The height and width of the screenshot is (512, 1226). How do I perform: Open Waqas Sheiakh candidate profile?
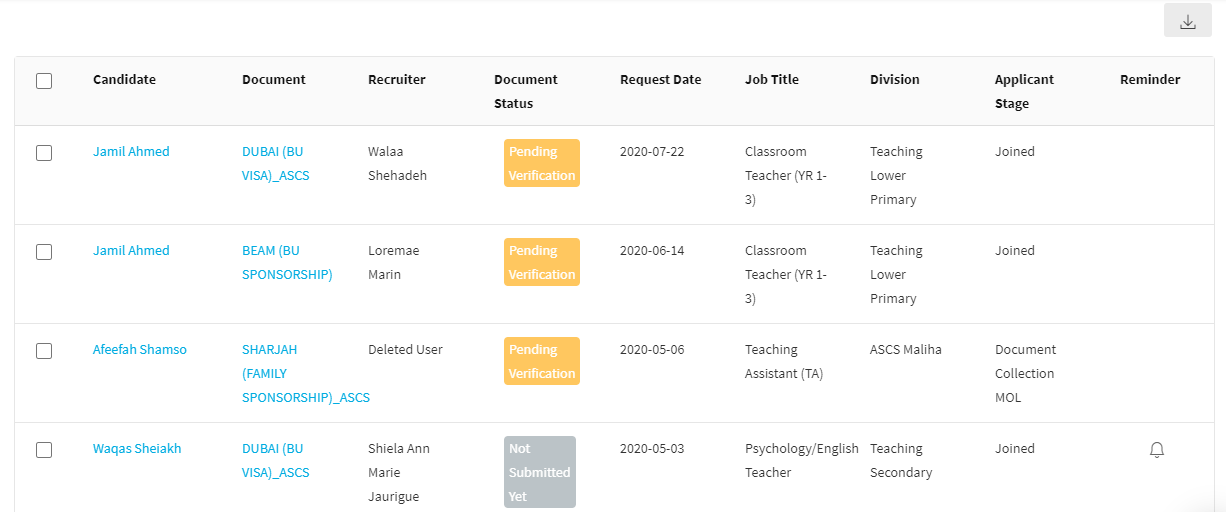[x=137, y=449]
